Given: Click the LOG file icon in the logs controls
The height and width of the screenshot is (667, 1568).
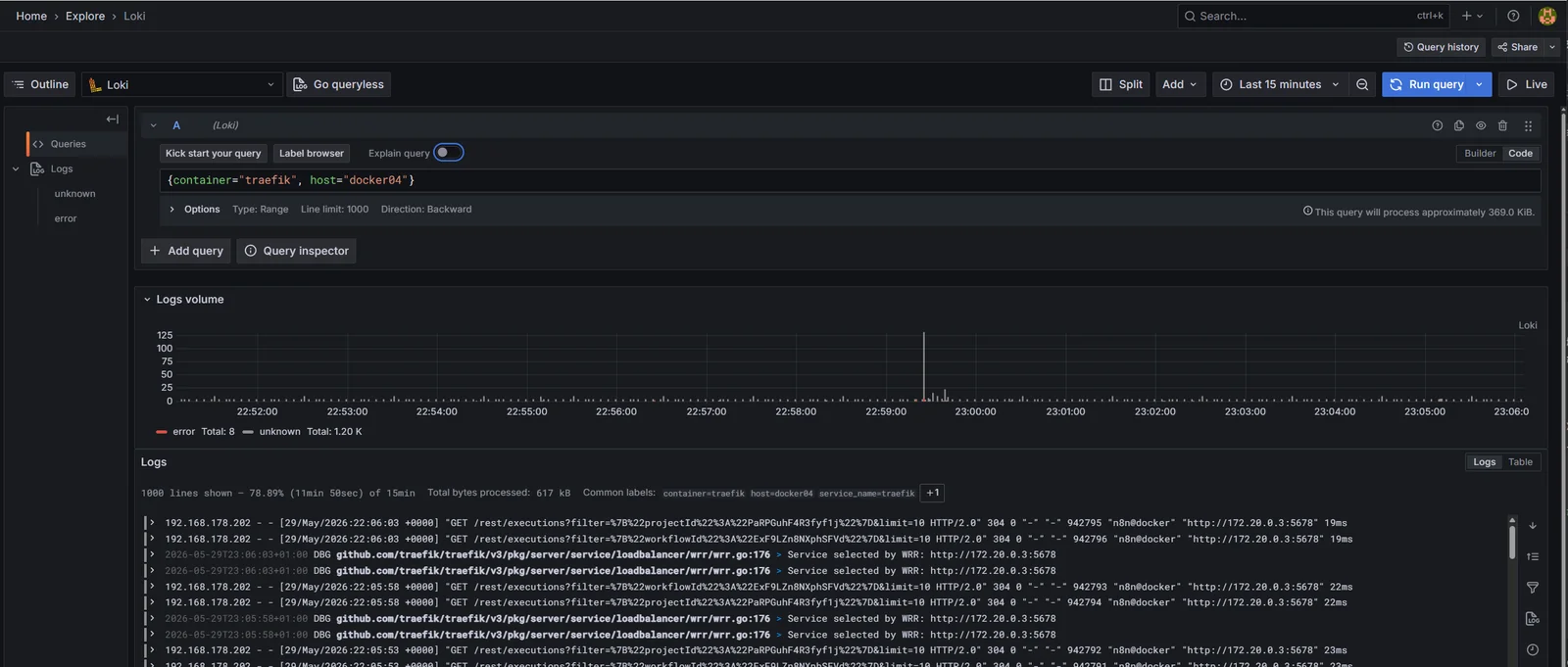Looking at the screenshot, I should (1533, 619).
